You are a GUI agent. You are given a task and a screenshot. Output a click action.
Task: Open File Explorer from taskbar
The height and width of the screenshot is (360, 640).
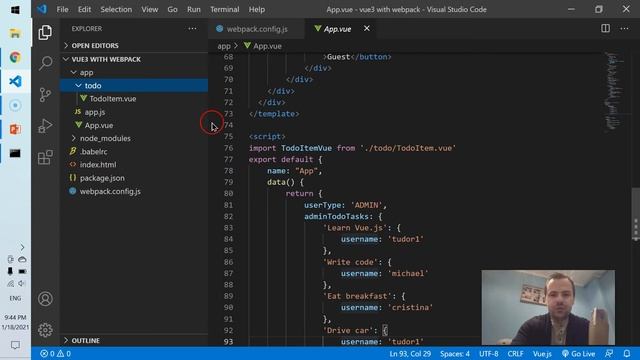15,33
